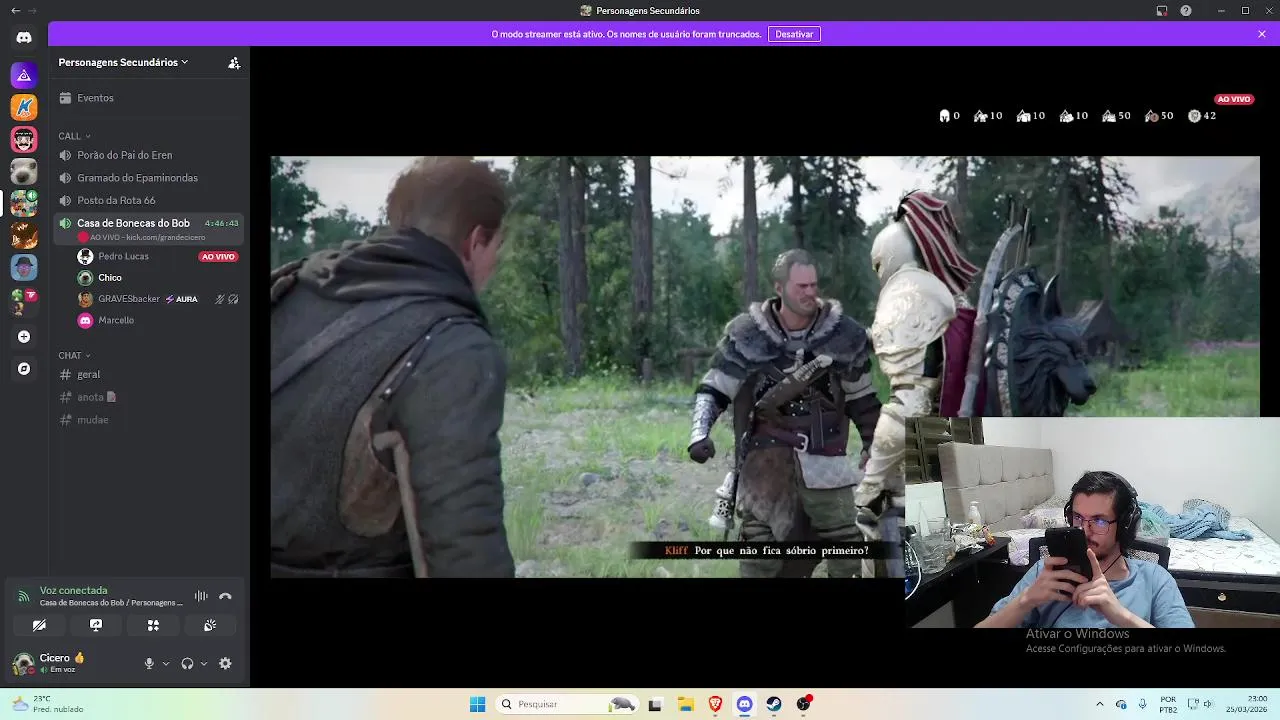Viewport: 1280px width, 720px height.
Task: Open Discord help icon in title bar
Action: (x=1186, y=11)
